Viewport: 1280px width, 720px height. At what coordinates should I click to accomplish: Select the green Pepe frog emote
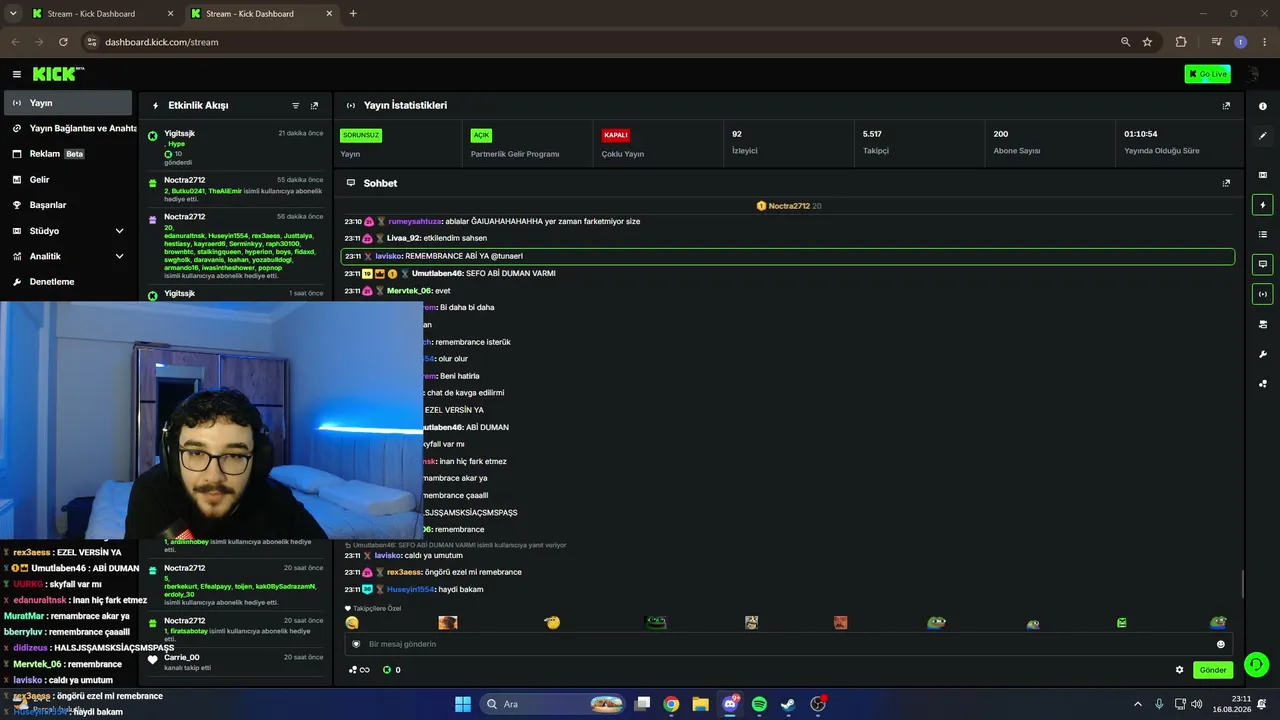coord(655,622)
